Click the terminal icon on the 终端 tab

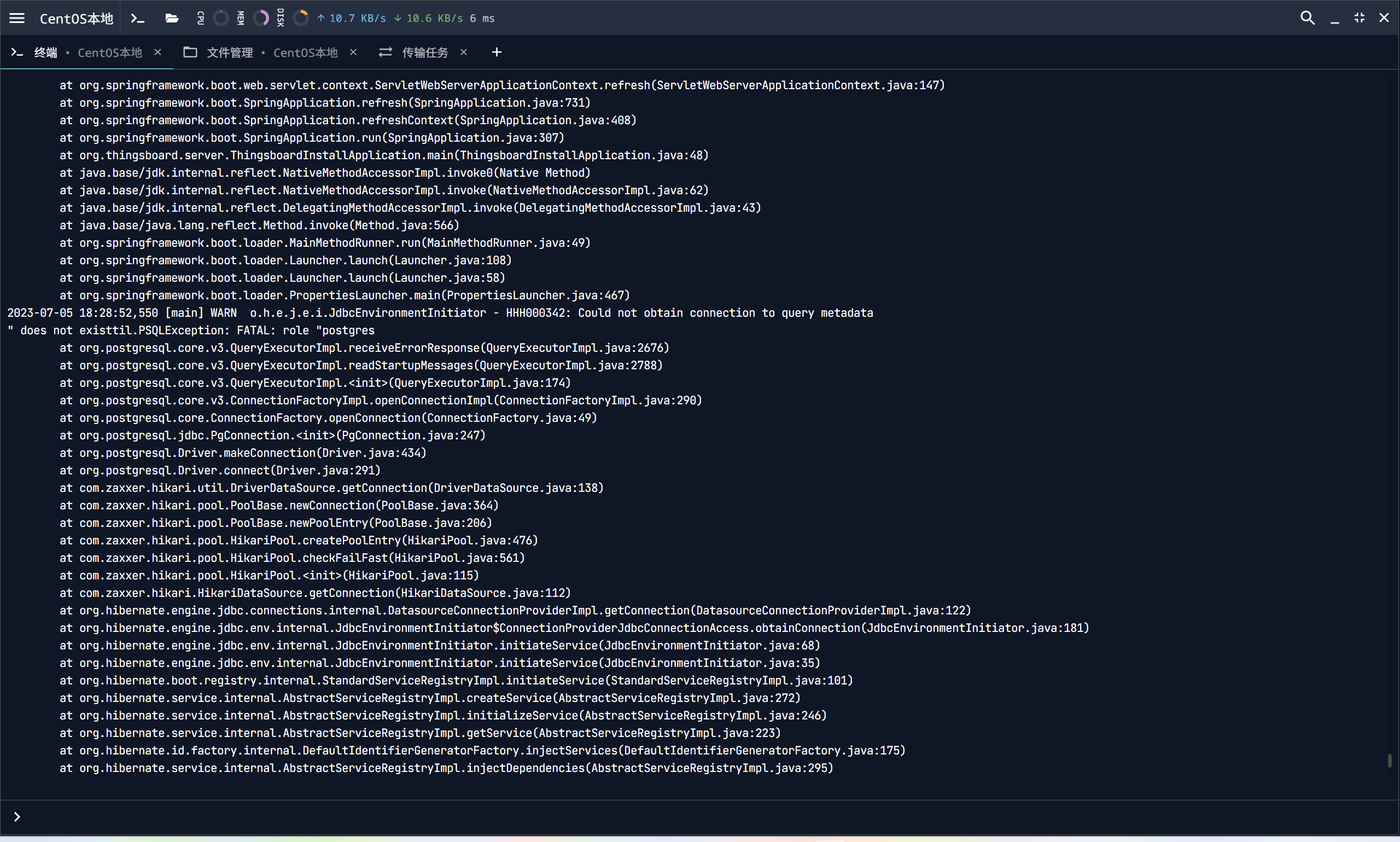coord(16,52)
